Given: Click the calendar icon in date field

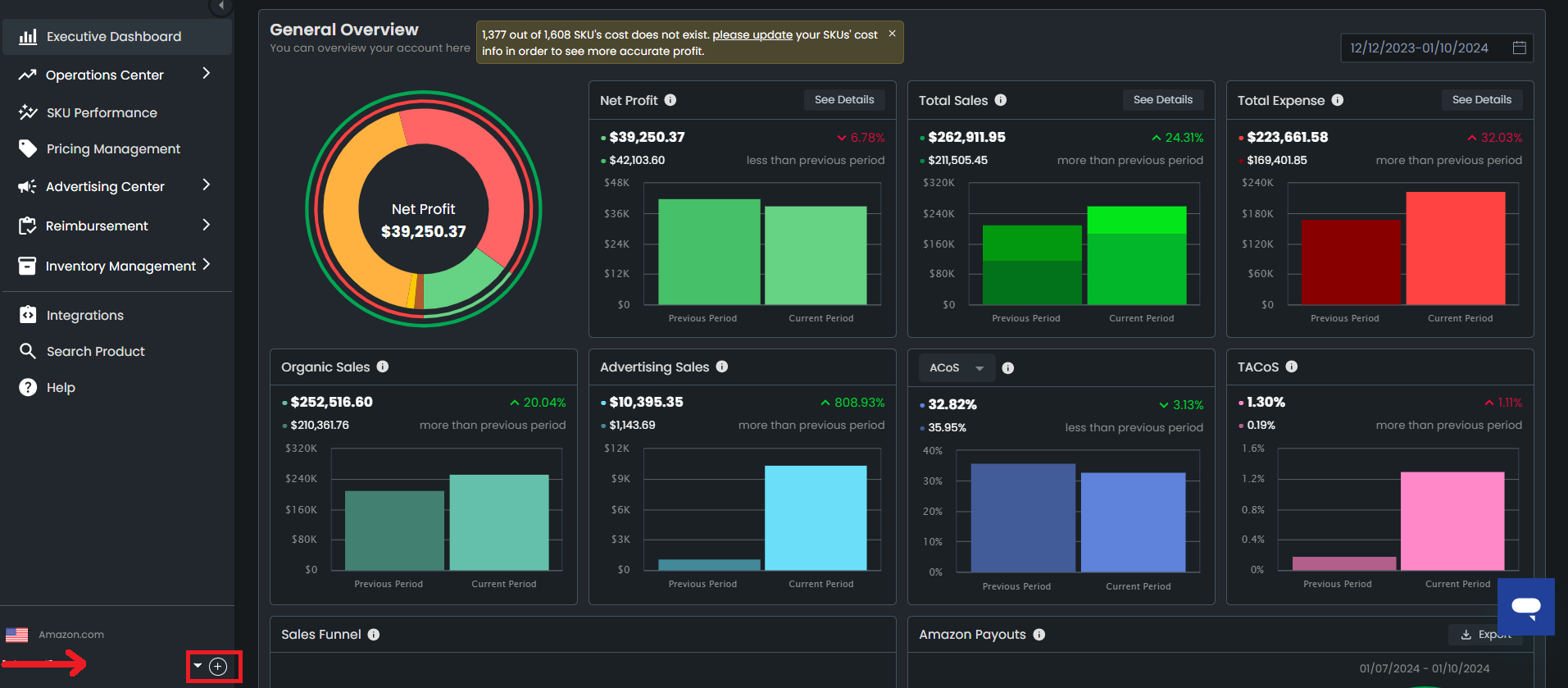Looking at the screenshot, I should coord(1519,48).
